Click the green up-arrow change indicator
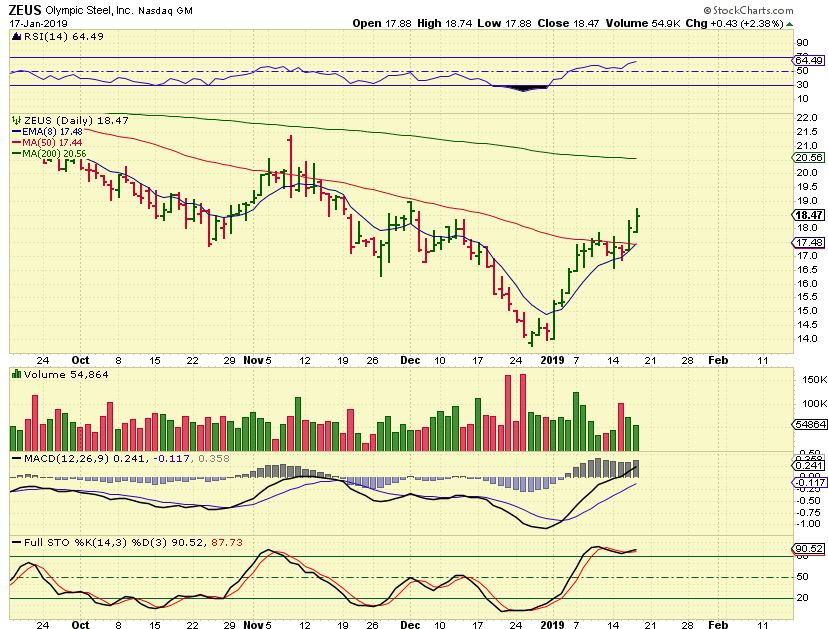The height and width of the screenshot is (629, 828). (x=789, y=24)
